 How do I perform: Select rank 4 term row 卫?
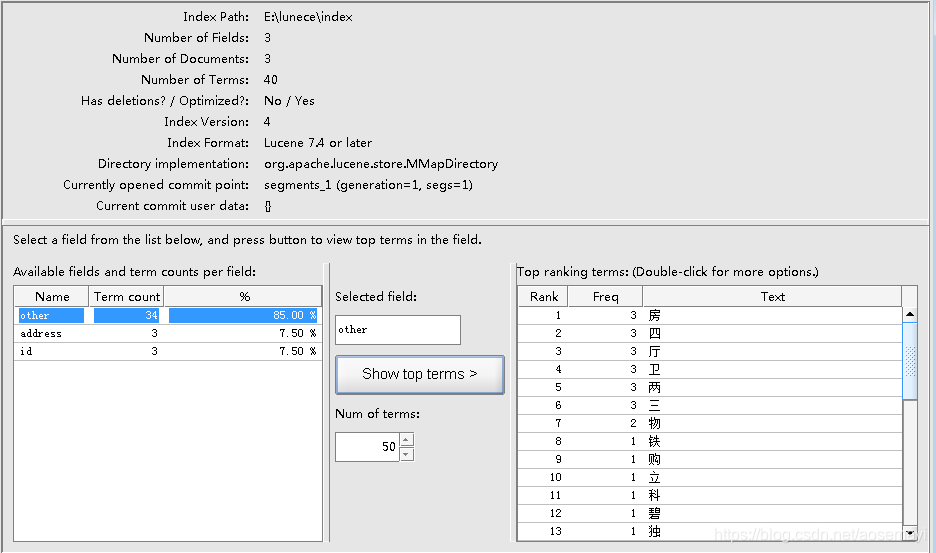click(709, 369)
